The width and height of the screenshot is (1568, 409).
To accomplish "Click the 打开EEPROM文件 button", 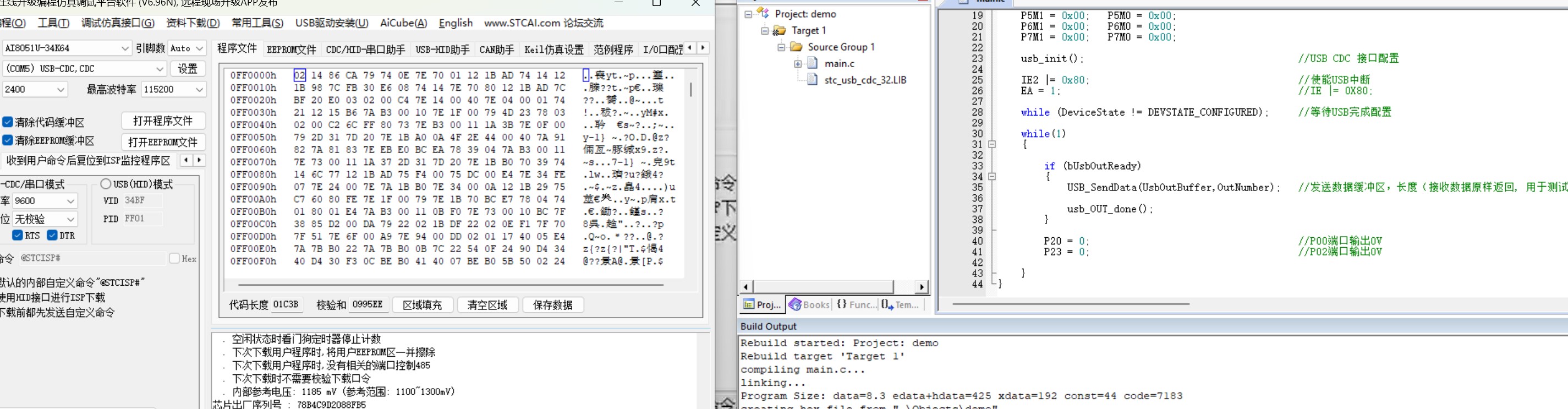I will pyautogui.click(x=162, y=142).
